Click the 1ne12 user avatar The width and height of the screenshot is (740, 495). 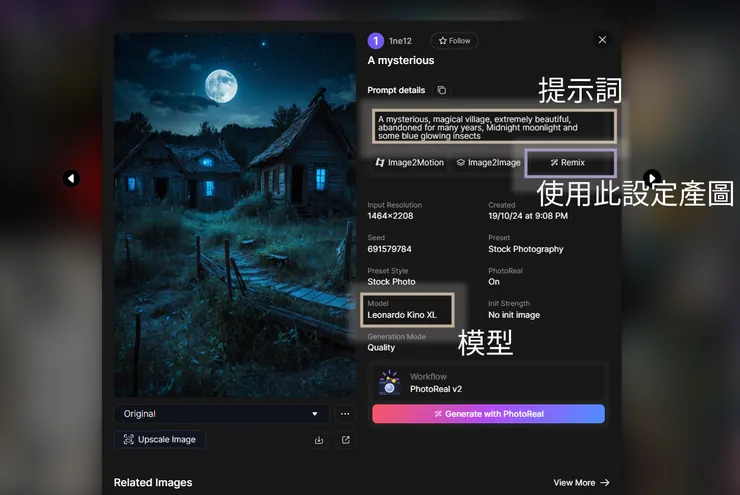coord(376,41)
